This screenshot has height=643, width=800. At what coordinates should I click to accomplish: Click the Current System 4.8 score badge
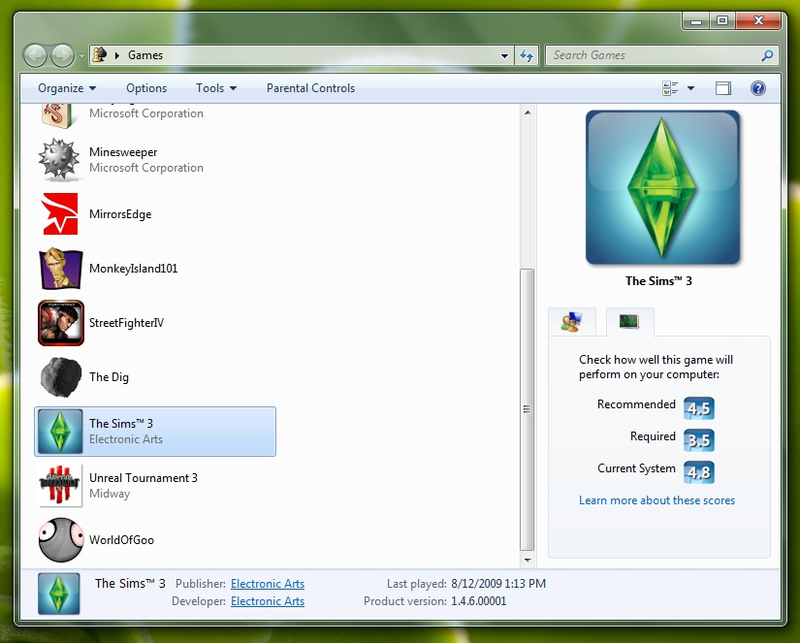pos(698,473)
